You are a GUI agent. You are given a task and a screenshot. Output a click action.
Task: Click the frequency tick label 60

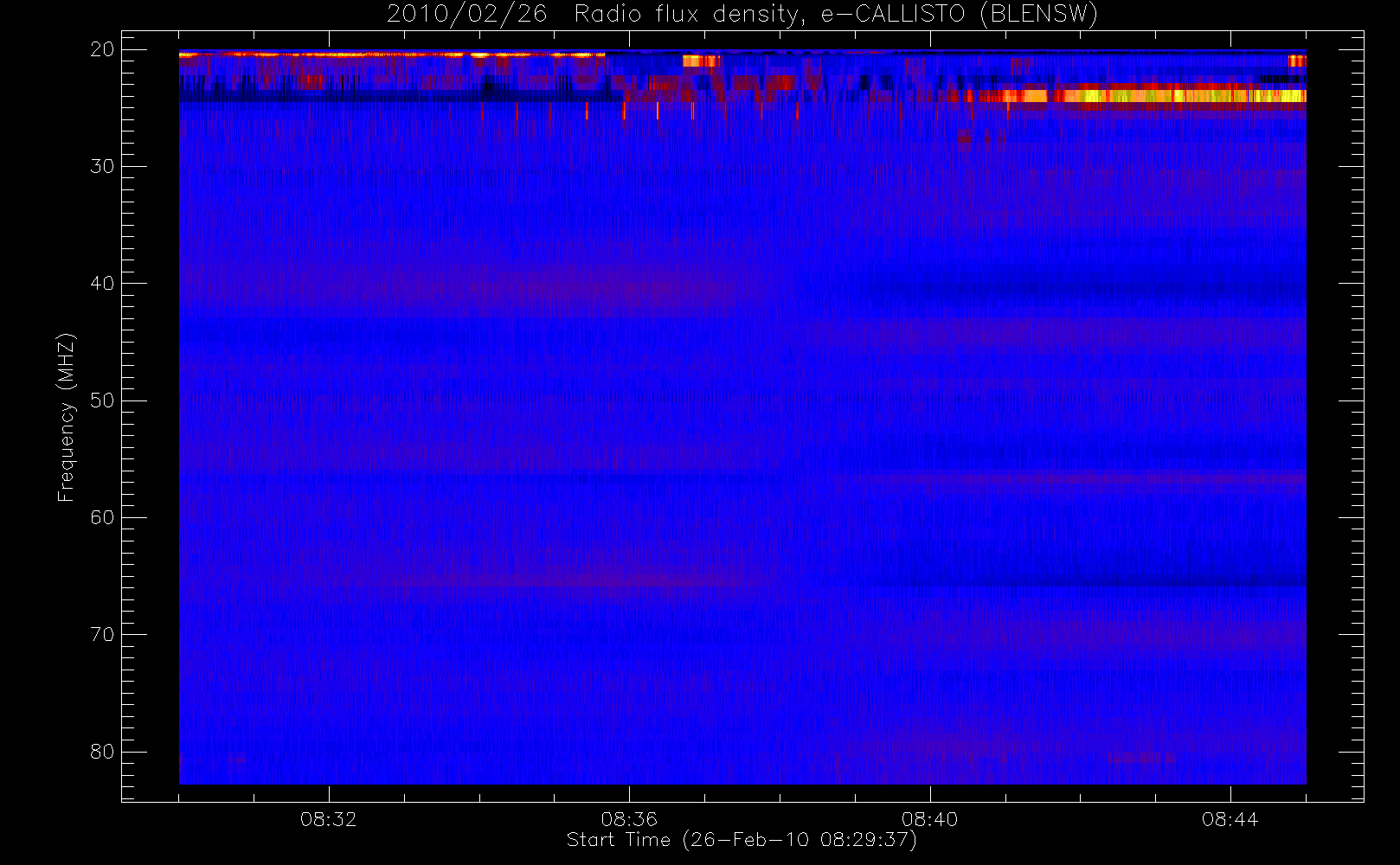pos(103,517)
